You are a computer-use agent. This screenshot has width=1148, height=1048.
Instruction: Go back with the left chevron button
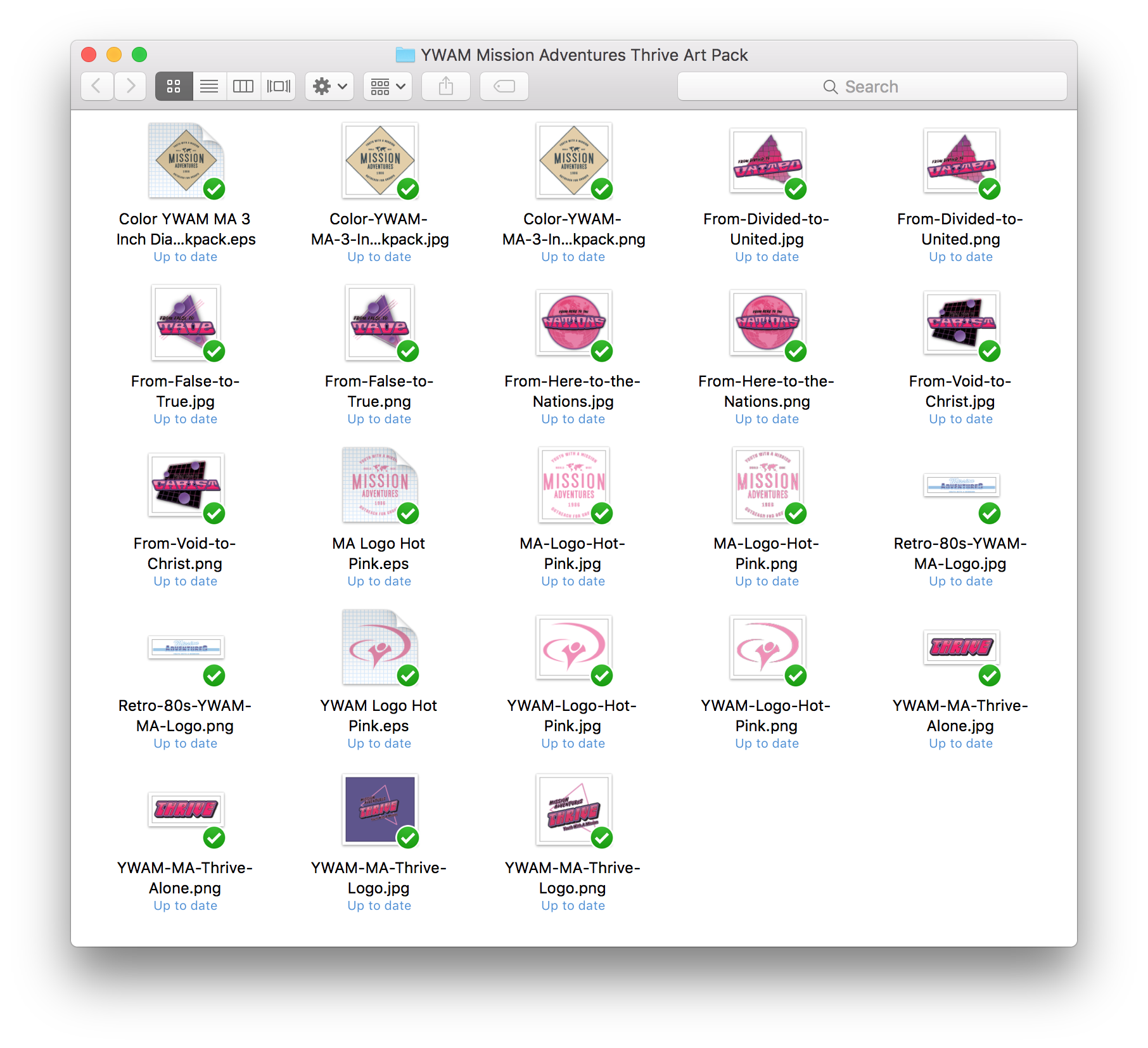click(97, 86)
